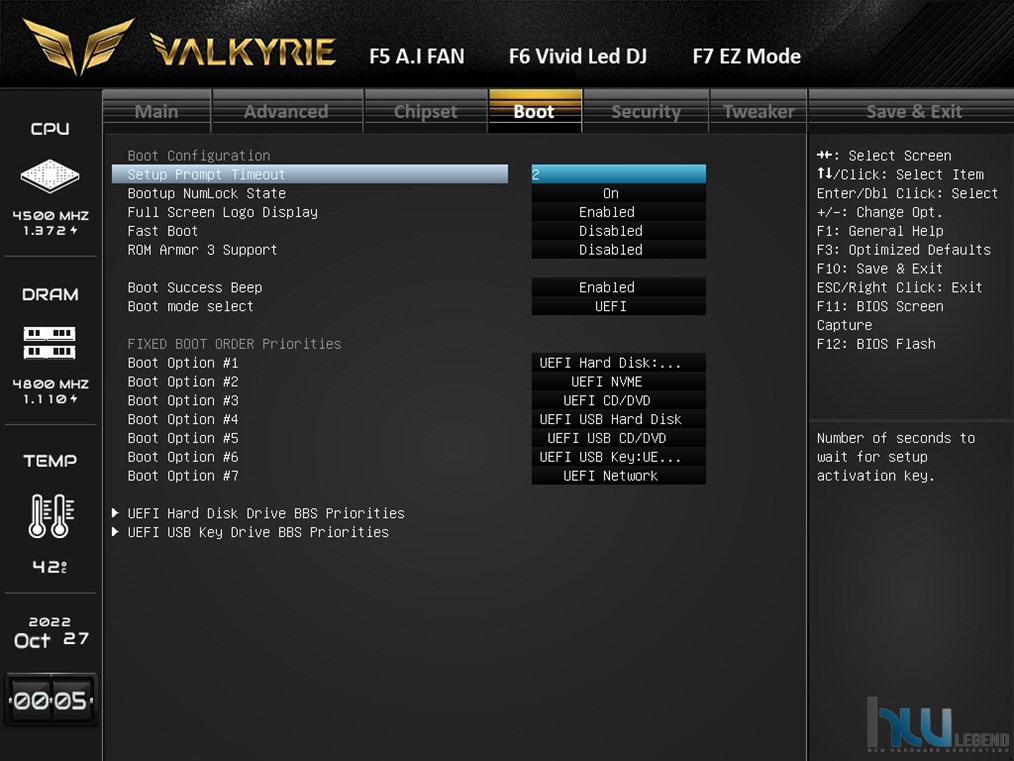Select the Fast Boot label

[162, 231]
